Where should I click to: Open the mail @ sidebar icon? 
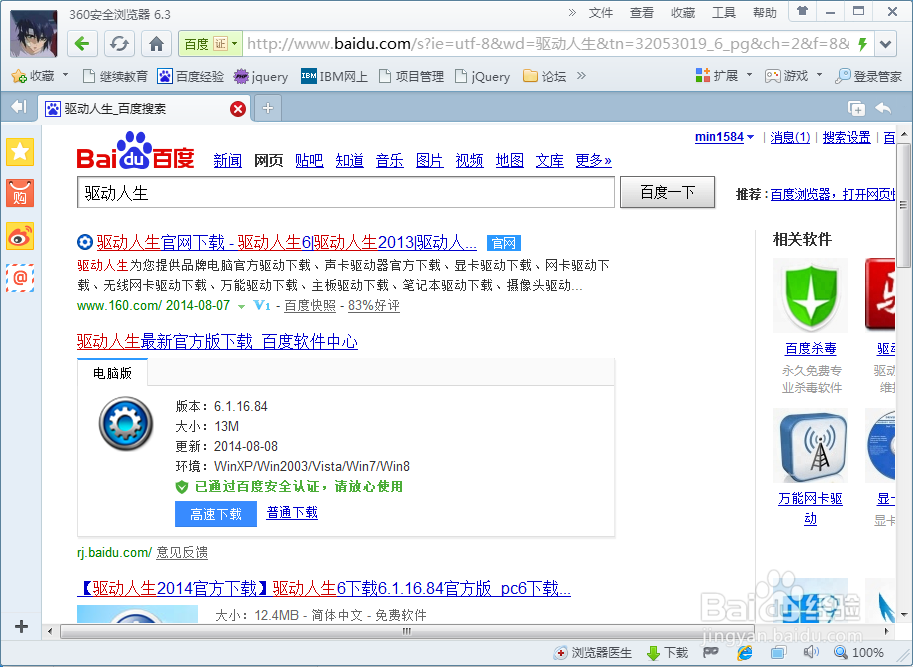(20, 278)
